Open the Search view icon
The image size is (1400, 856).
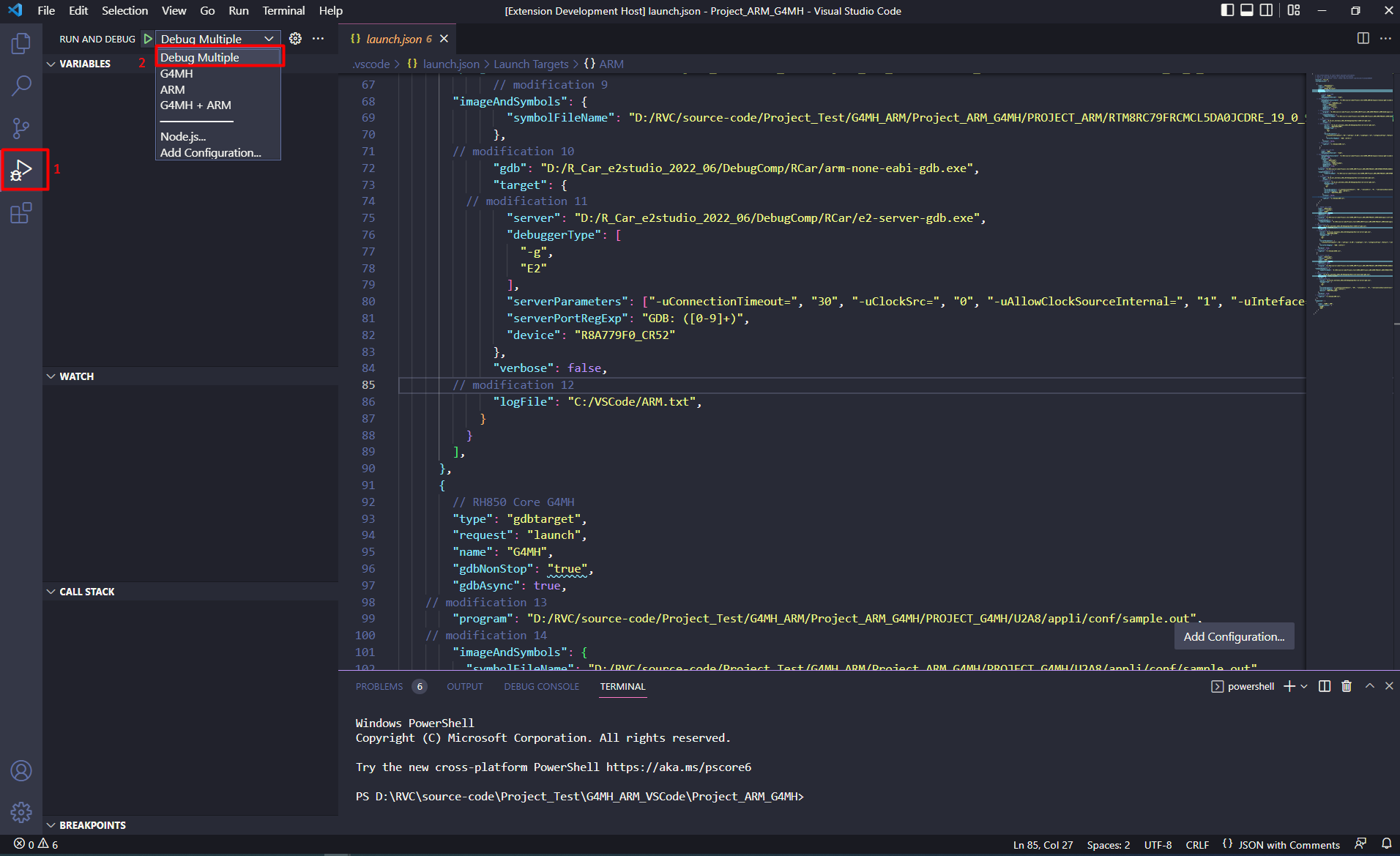click(21, 86)
